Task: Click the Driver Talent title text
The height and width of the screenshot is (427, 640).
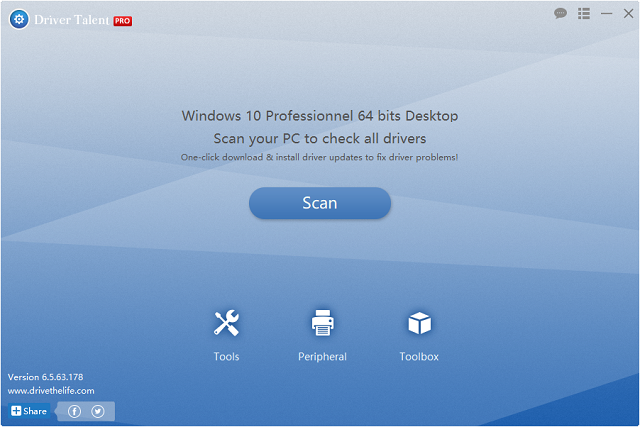Action: point(71,20)
